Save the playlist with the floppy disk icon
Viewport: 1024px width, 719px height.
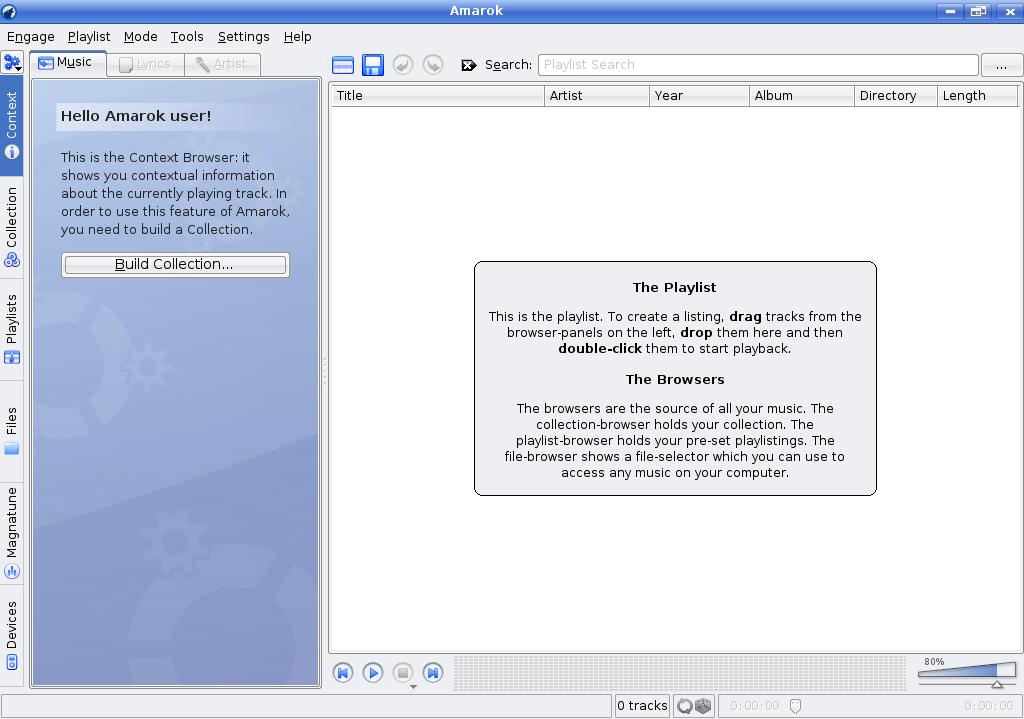tap(373, 65)
